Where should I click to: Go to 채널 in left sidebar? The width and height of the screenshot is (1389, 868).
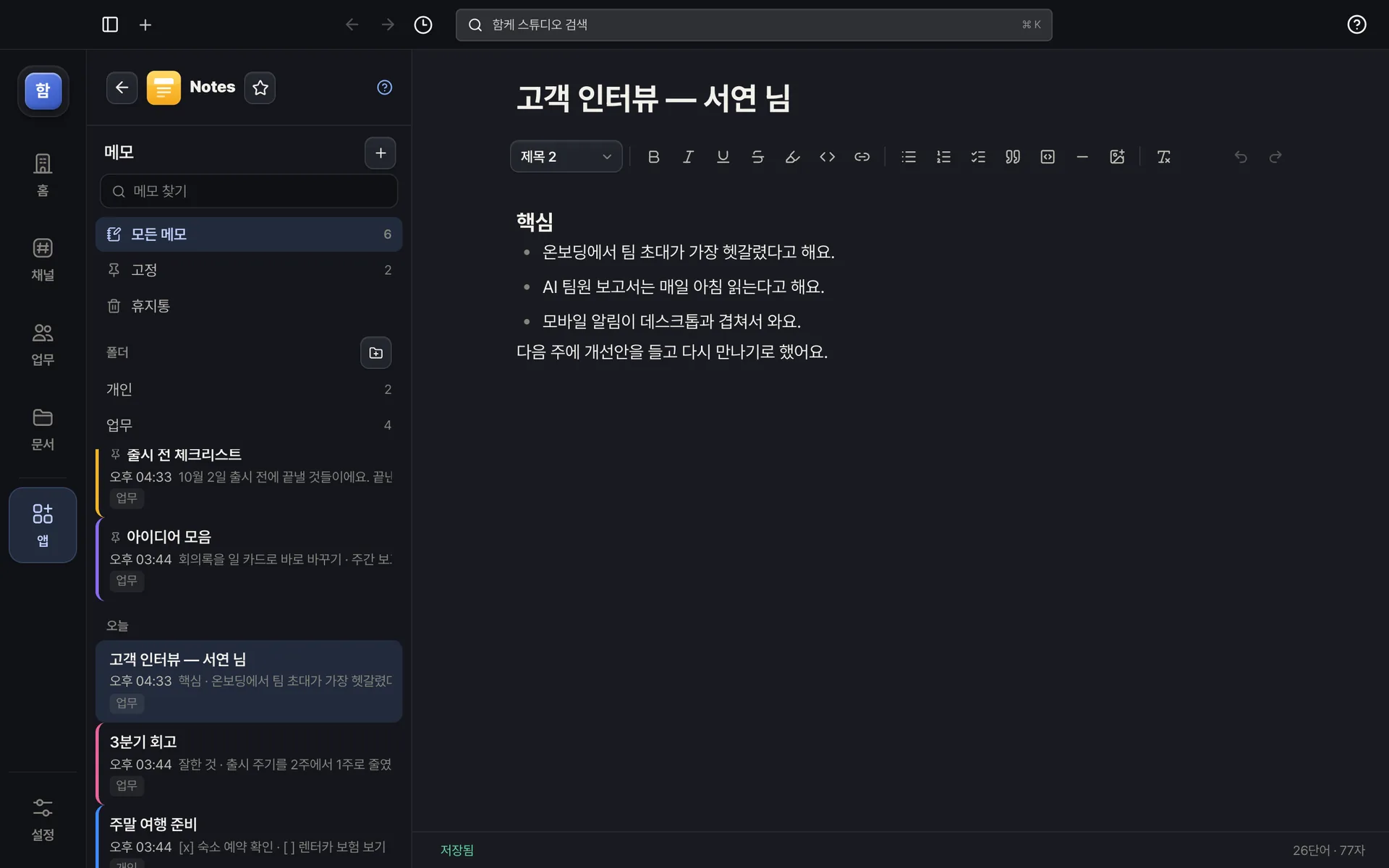coord(43,259)
